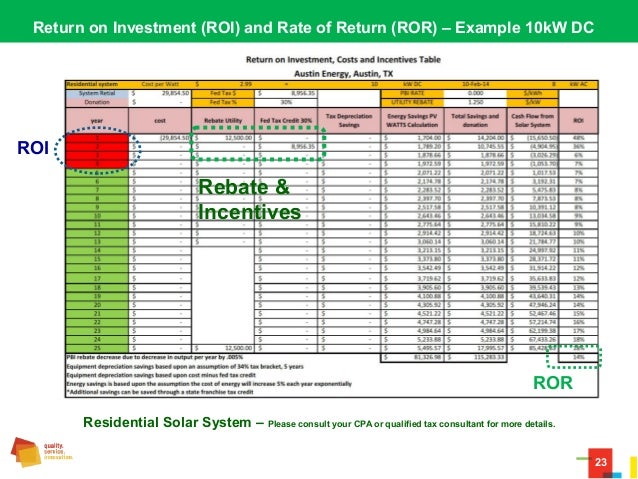The image size is (638, 479).
Task: Select the 'Cash Flow from Solar System' header
Action: pos(533,120)
